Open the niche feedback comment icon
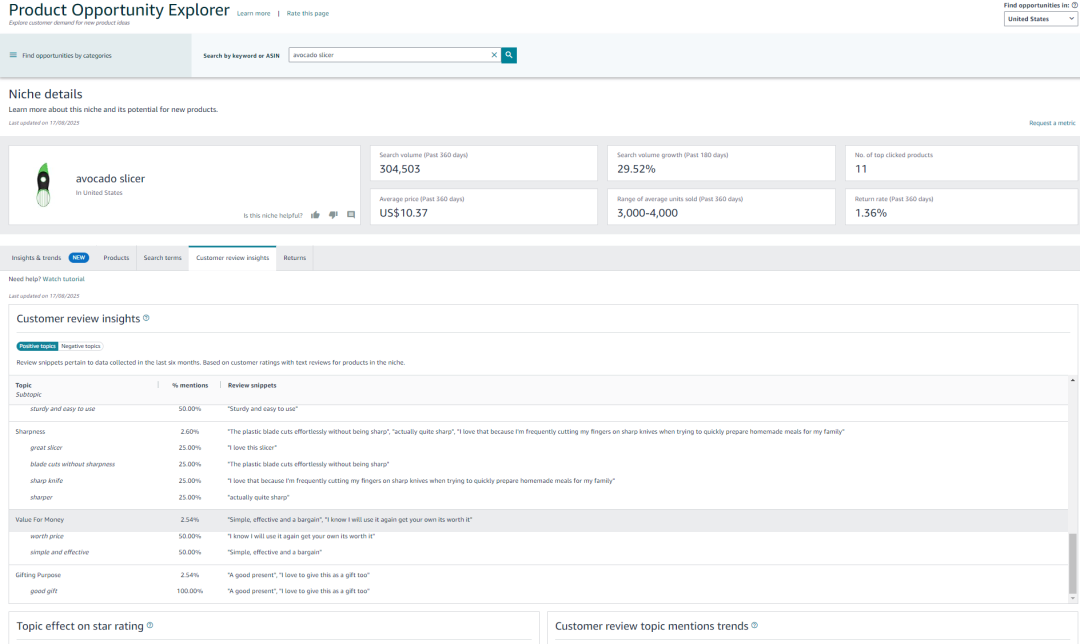The width and height of the screenshot is (1080, 644). pyautogui.click(x=351, y=215)
